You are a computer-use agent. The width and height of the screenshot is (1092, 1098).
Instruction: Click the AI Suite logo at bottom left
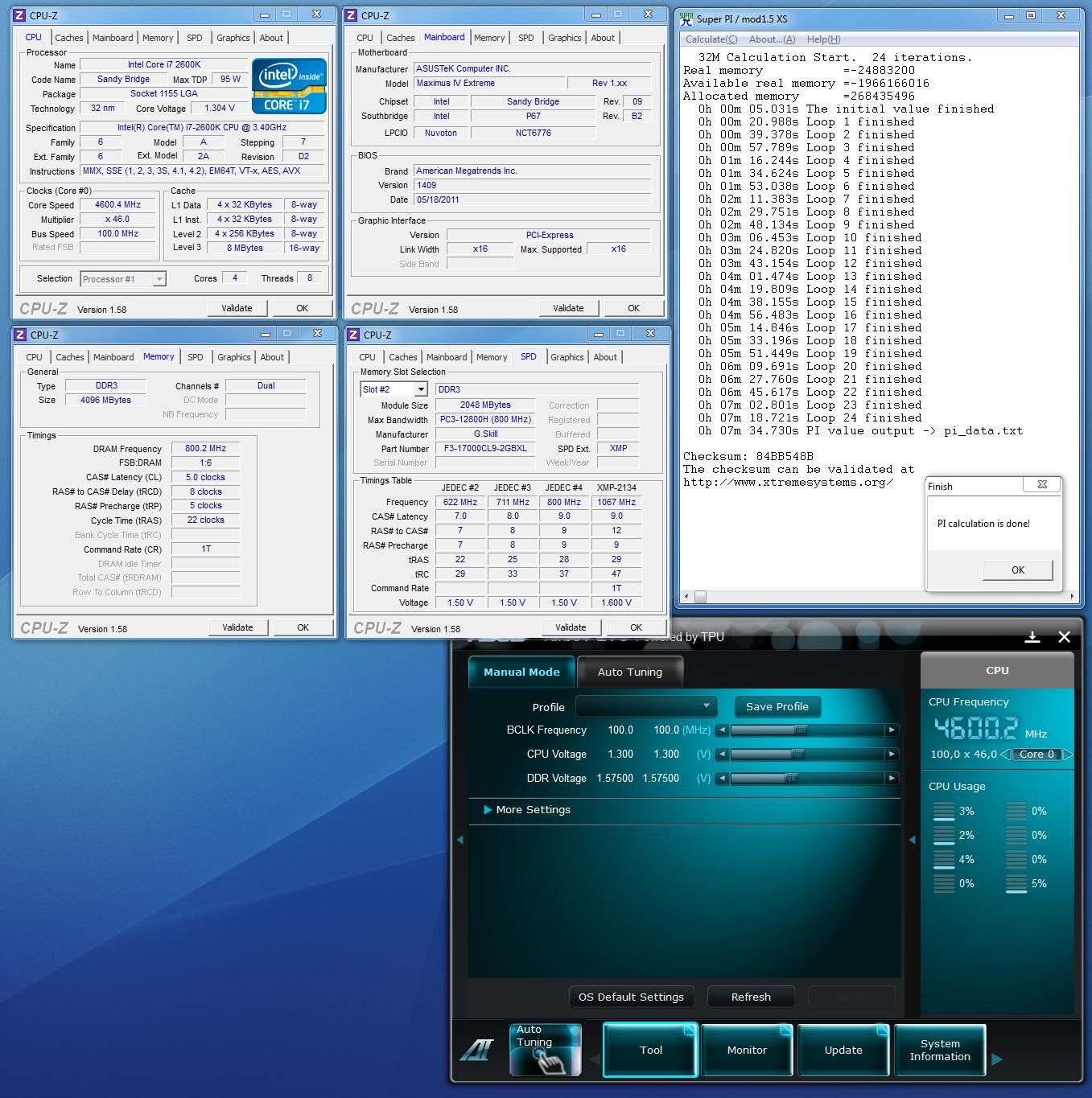(x=476, y=1051)
